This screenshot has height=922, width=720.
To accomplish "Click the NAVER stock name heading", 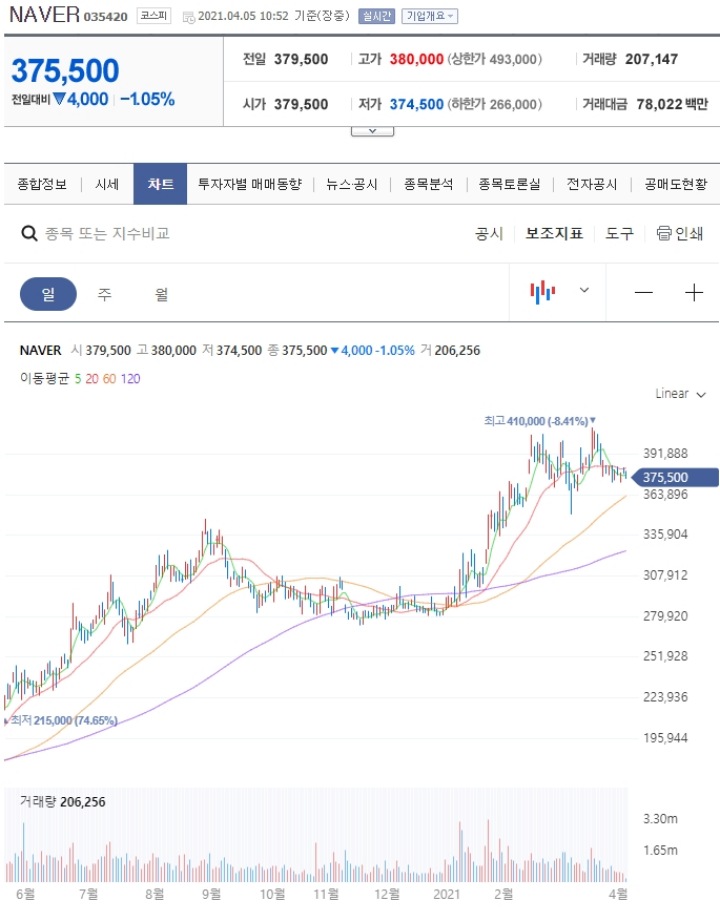I will click(44, 15).
